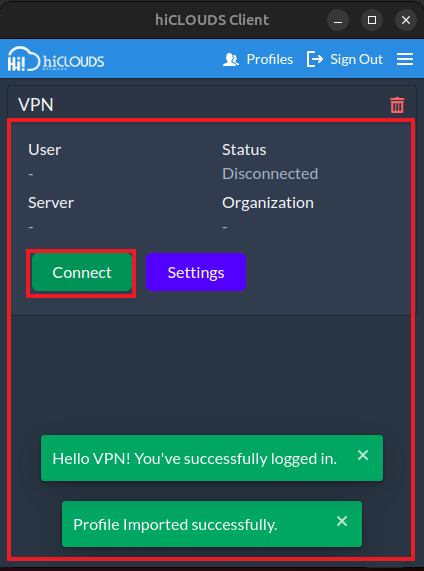Click the hiCLOUDS Client title bar

click(212, 20)
